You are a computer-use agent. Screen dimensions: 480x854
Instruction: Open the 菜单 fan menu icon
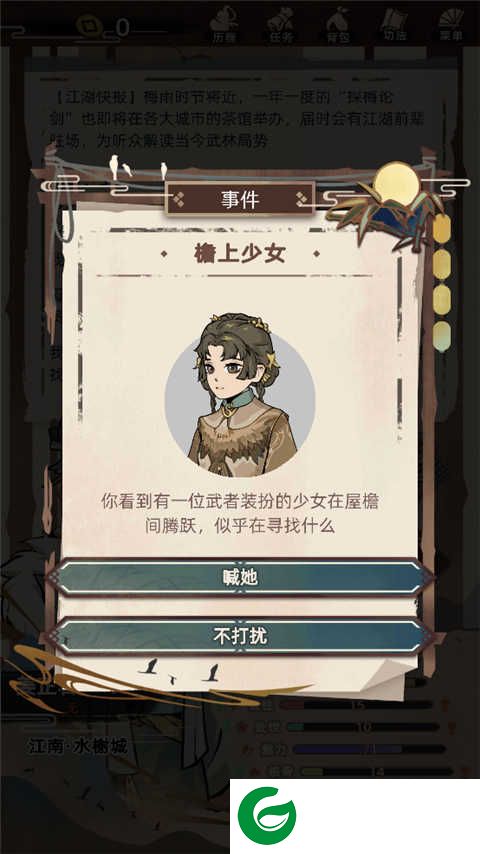click(x=451, y=25)
